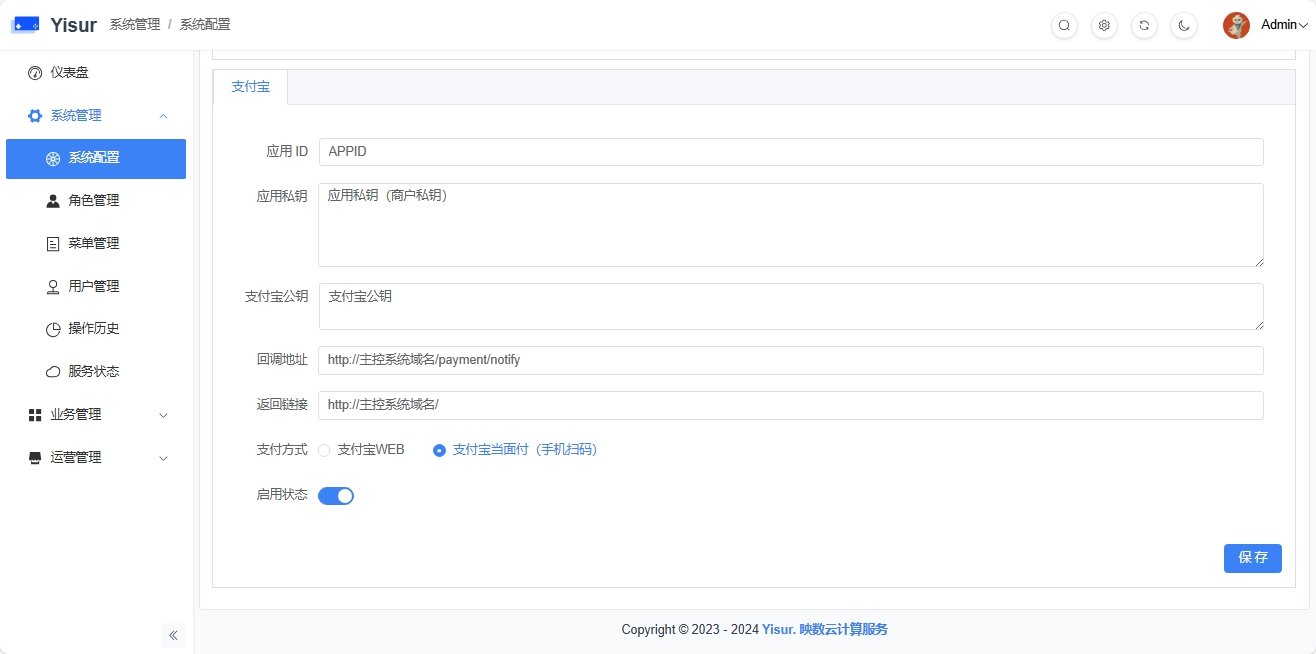The image size is (1316, 654).
Task: Open the Yisur 映数云计算服务 footer link
Action: (x=824, y=629)
